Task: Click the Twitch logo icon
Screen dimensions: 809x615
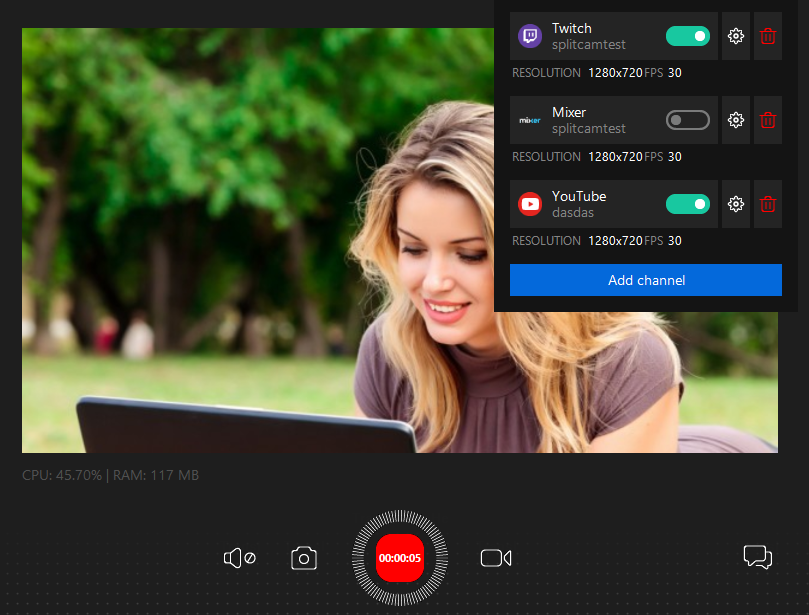Action: tap(530, 36)
